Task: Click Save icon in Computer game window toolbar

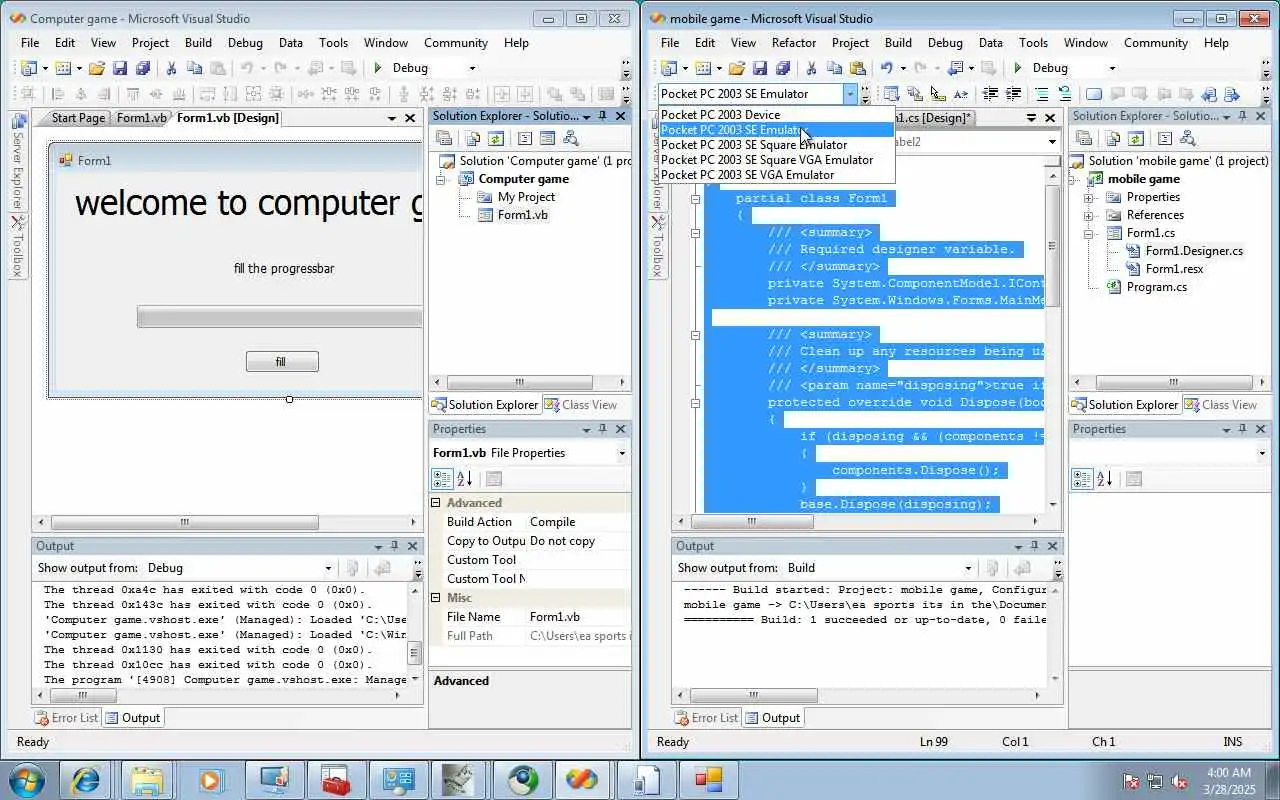Action: click(x=120, y=68)
